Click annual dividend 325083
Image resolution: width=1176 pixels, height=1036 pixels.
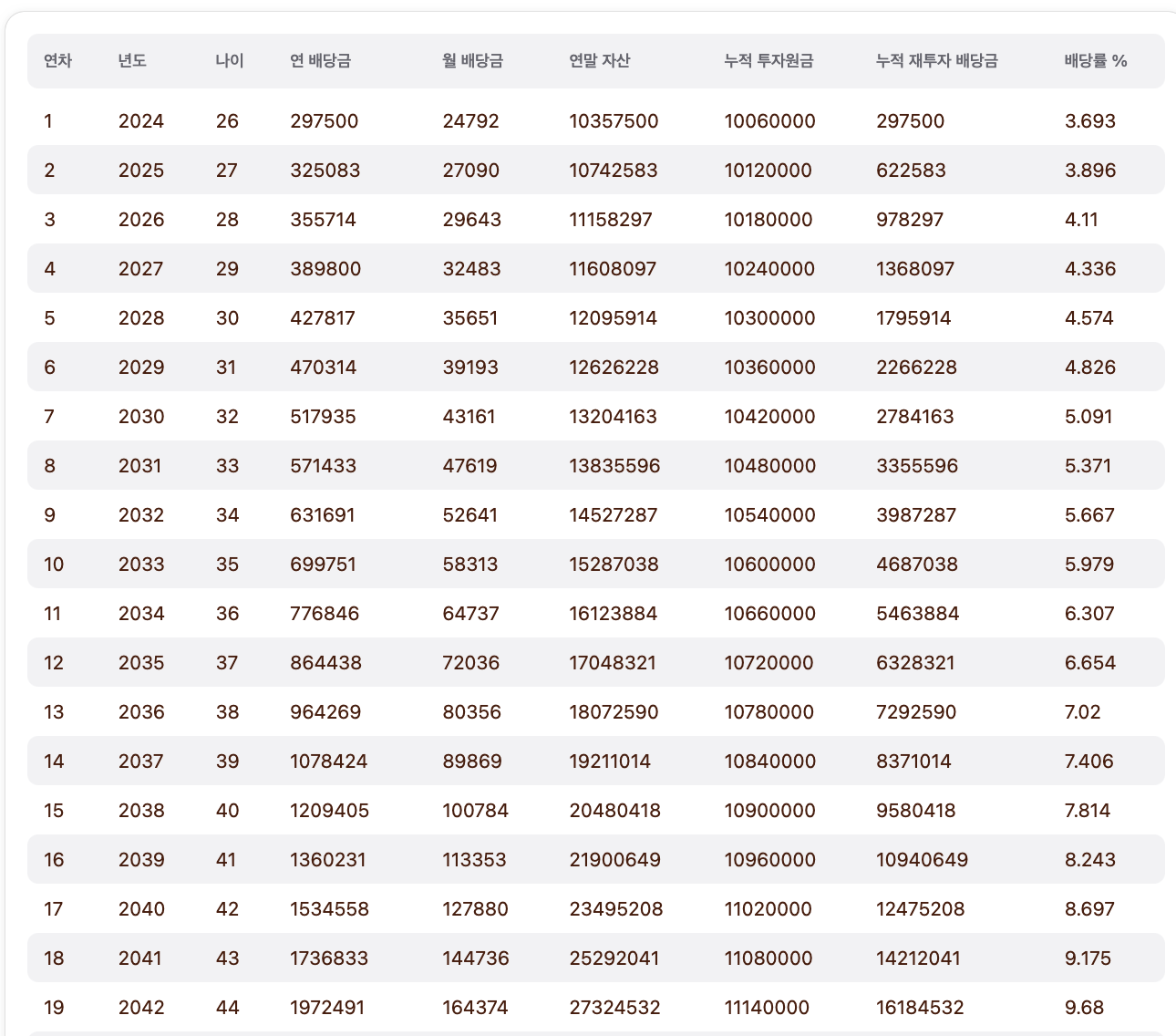pos(325,171)
